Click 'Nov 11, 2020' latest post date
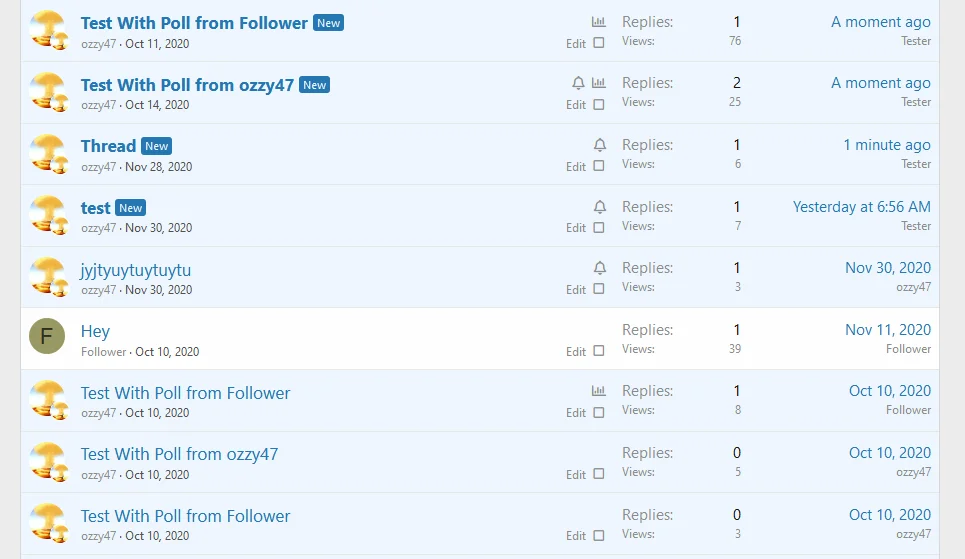 [x=887, y=330]
